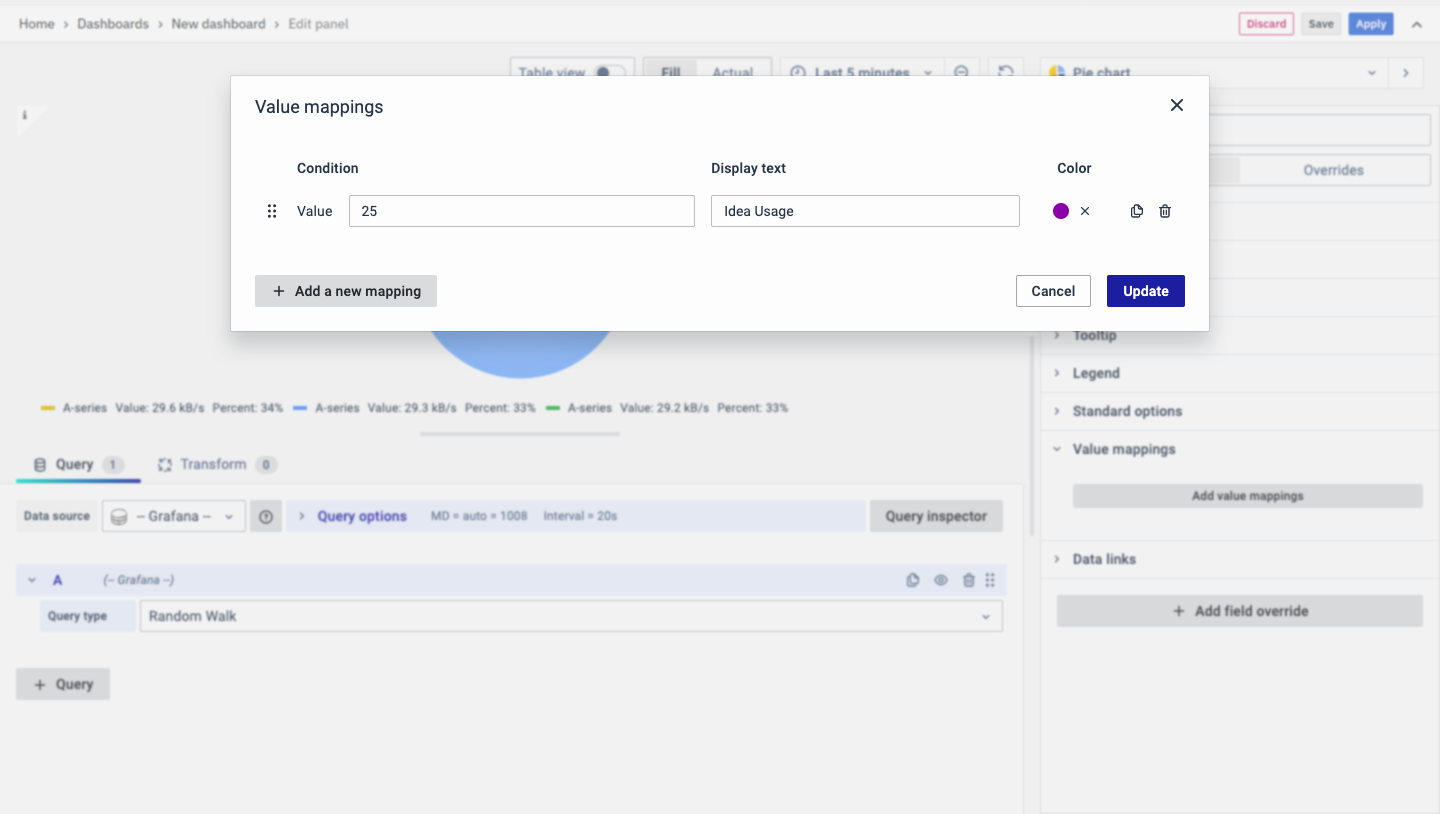Clear the purple mapping color
The image size is (1440, 814).
pos(1085,211)
